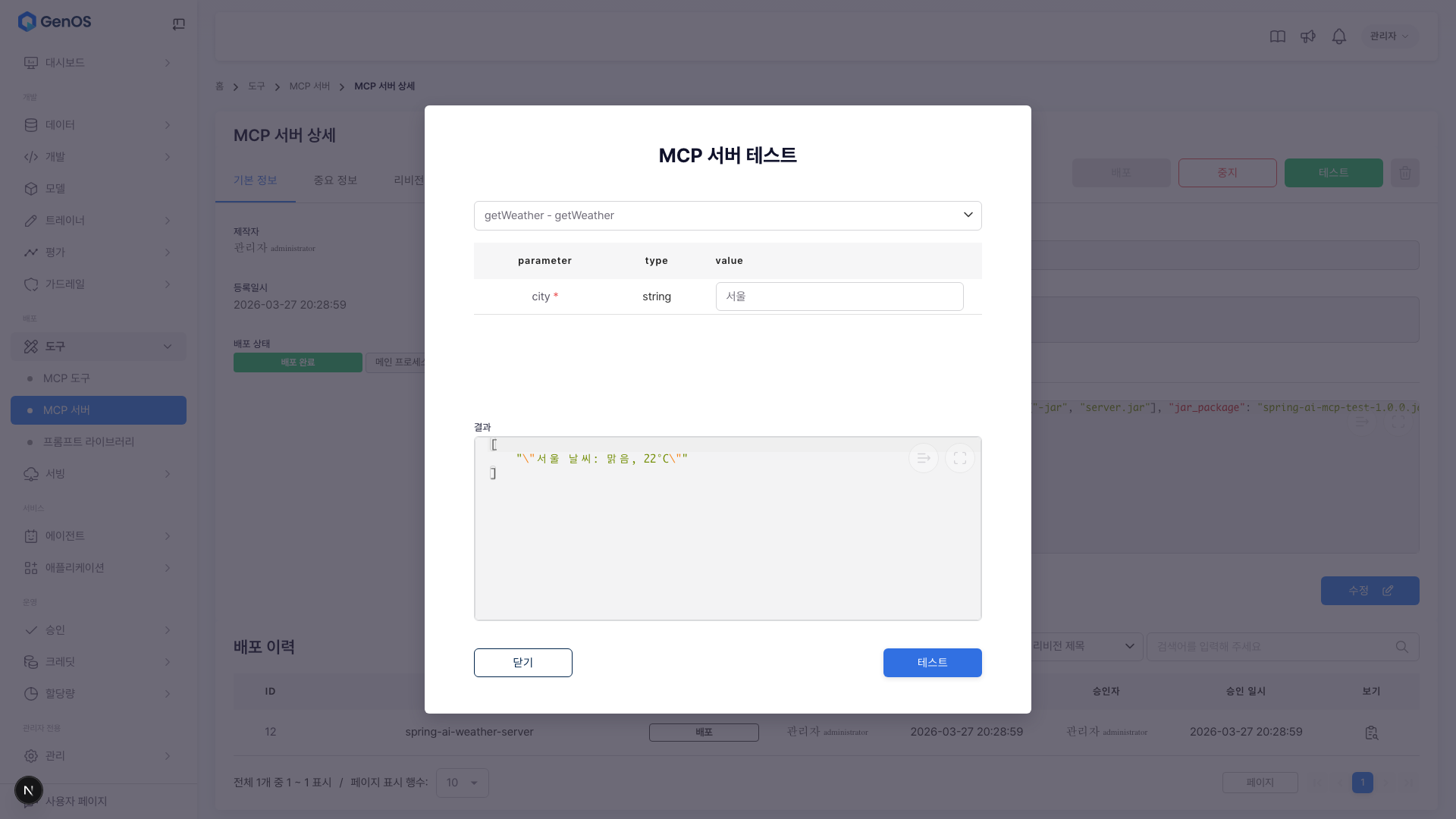Click the blue 테스트 button in dialog

pos(932,663)
